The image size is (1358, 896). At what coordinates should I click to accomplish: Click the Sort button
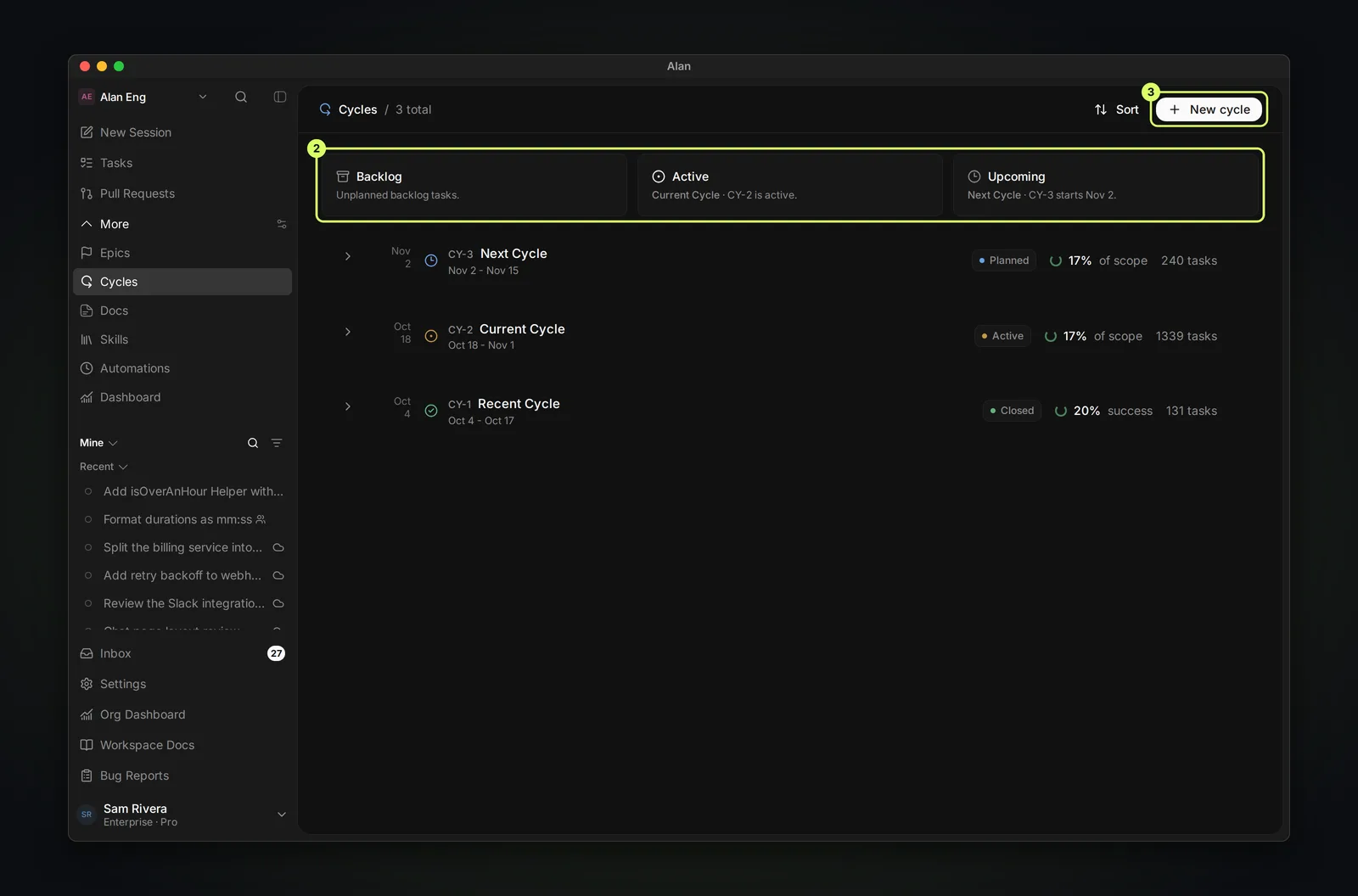pos(1117,109)
